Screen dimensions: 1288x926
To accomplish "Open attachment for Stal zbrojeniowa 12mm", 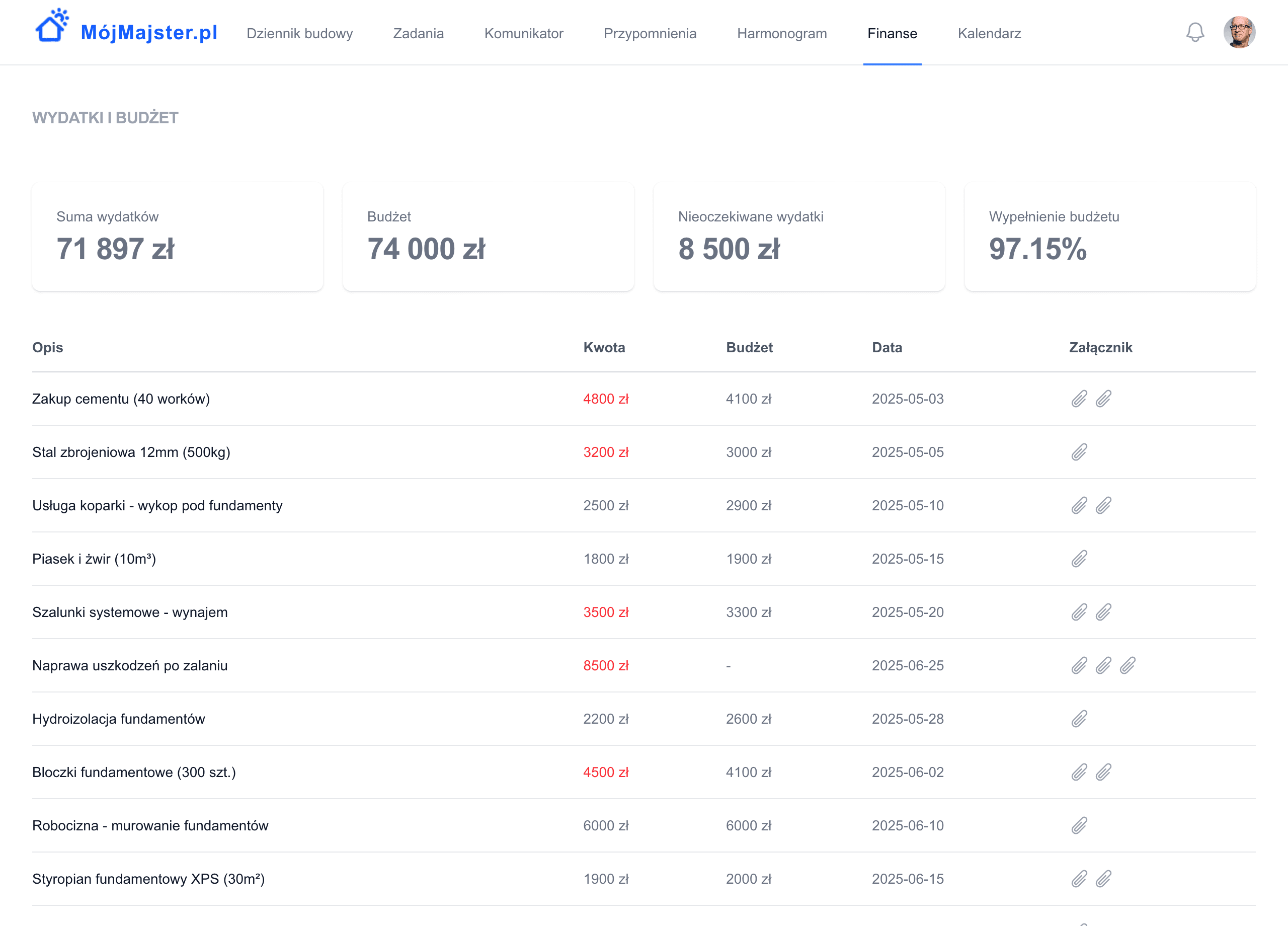I will [1079, 452].
